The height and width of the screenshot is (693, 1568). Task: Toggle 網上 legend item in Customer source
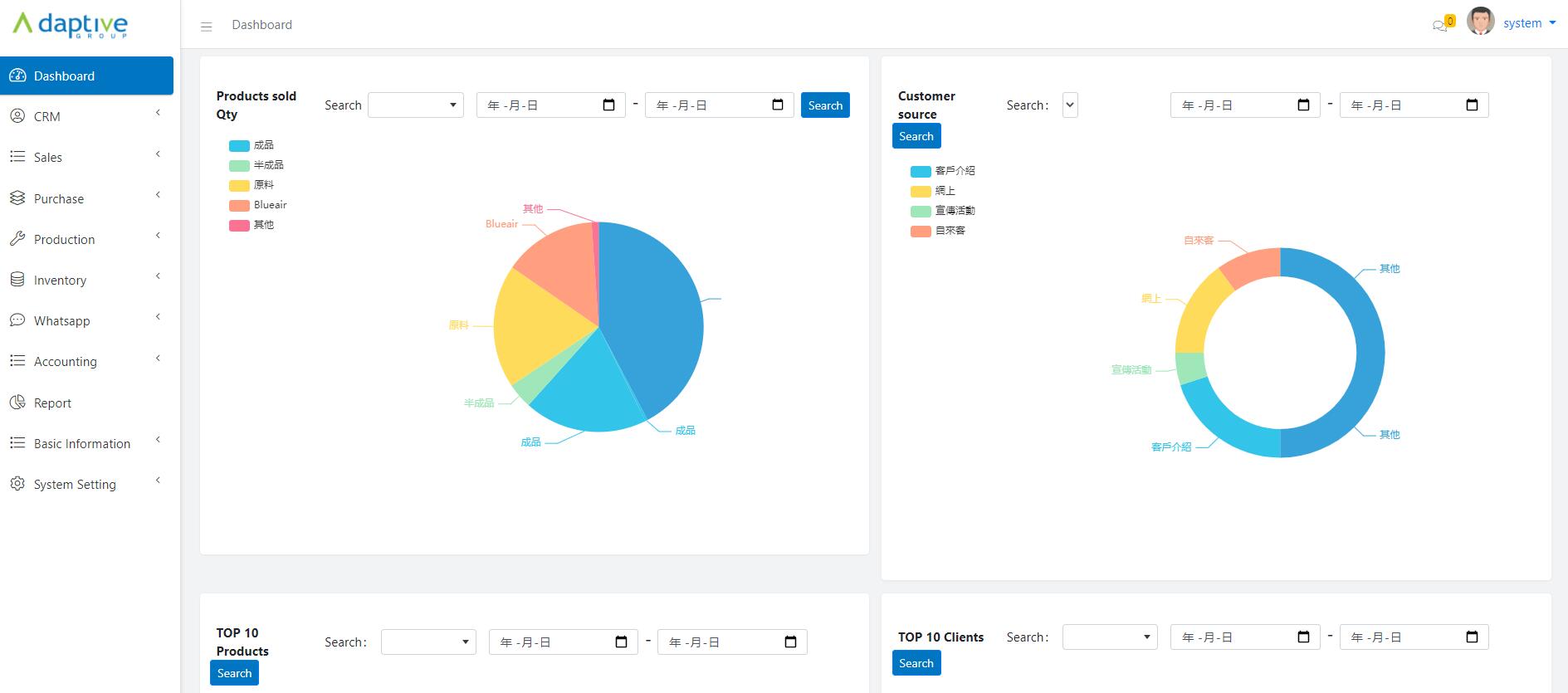pyautogui.click(x=933, y=191)
